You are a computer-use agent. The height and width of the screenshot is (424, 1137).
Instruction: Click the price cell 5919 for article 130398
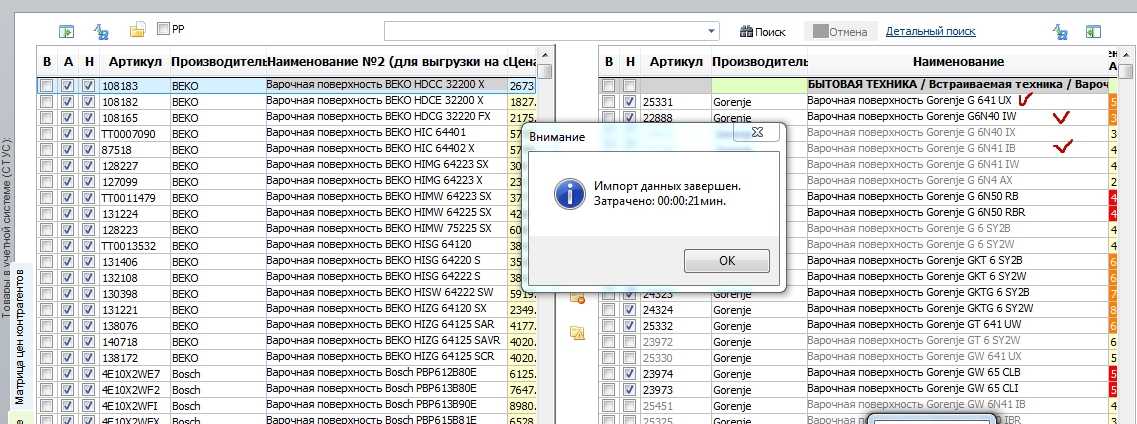click(522, 294)
